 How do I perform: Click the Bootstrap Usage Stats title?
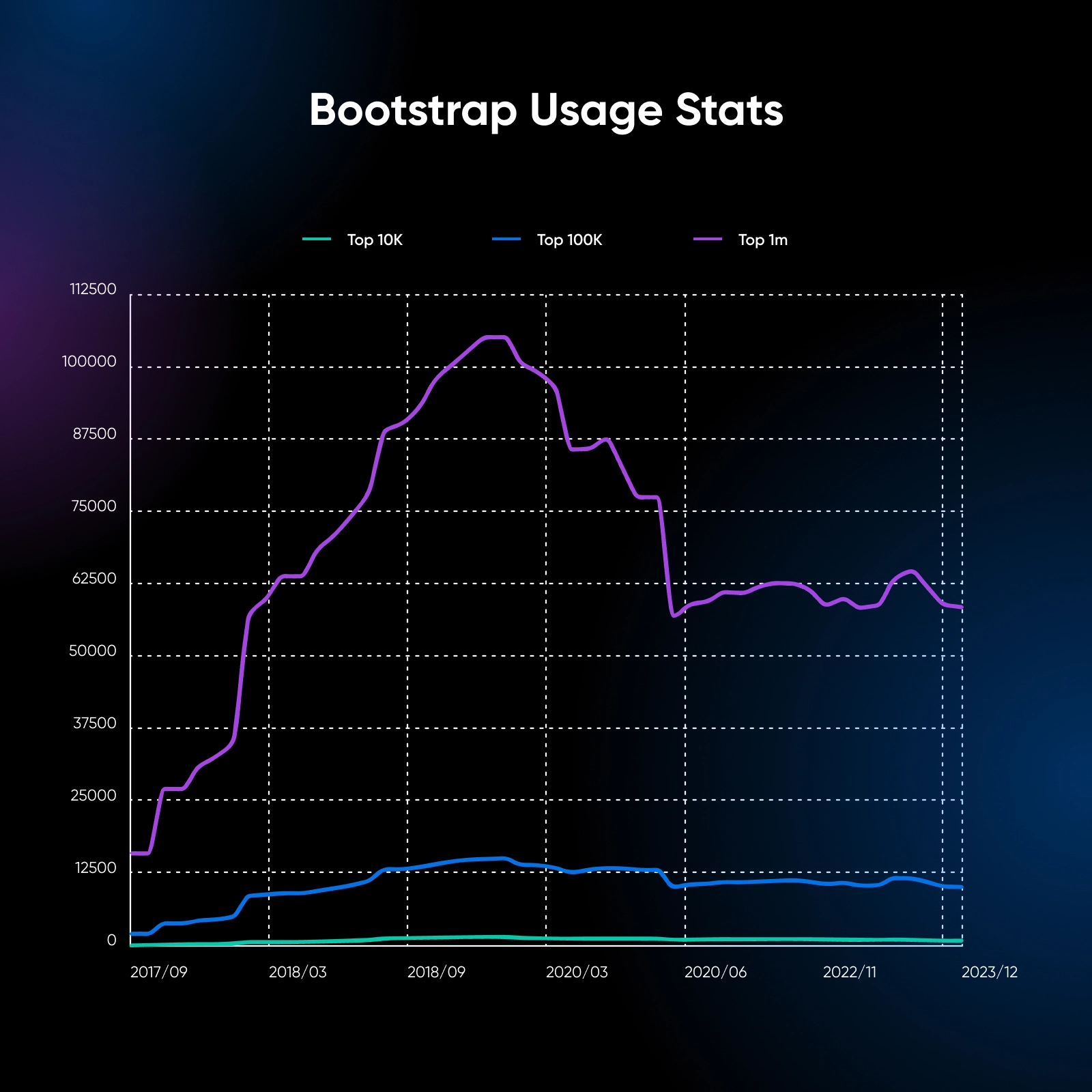pos(546,111)
